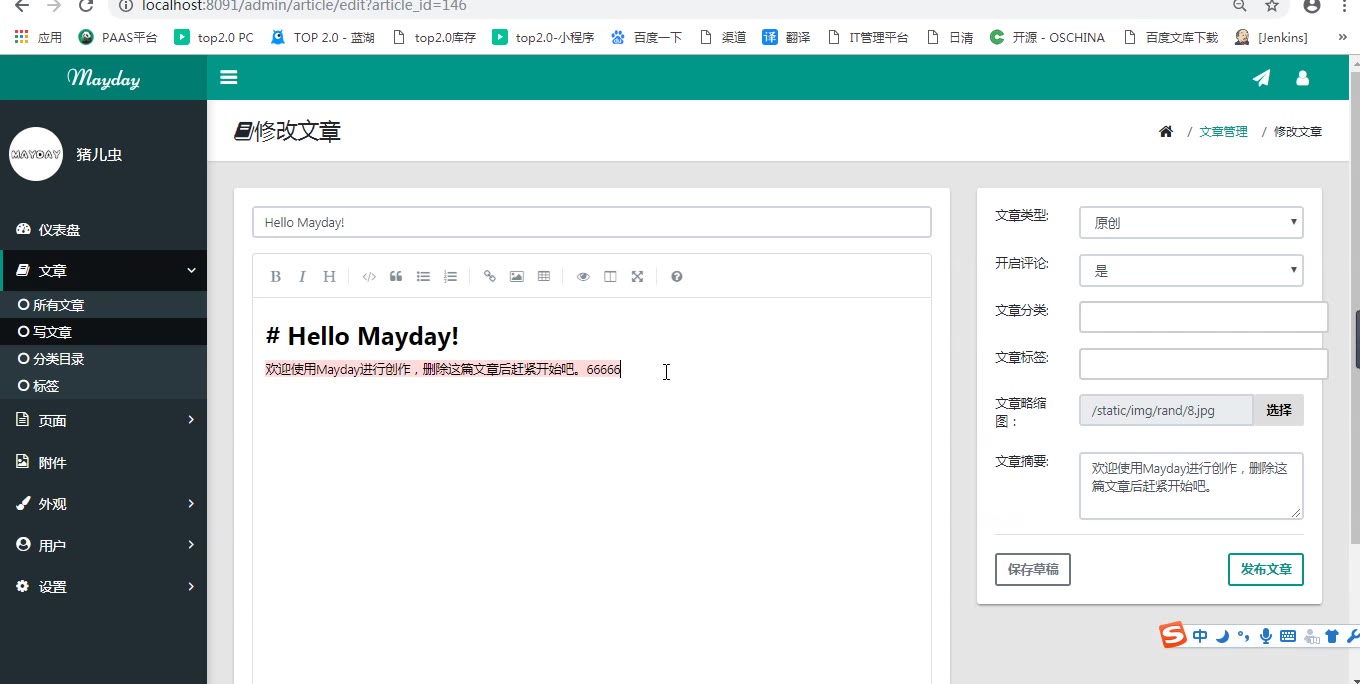Screen dimensions: 1360x684
Task: Bookmark page with the star icon
Action: click(x=1272, y=6)
